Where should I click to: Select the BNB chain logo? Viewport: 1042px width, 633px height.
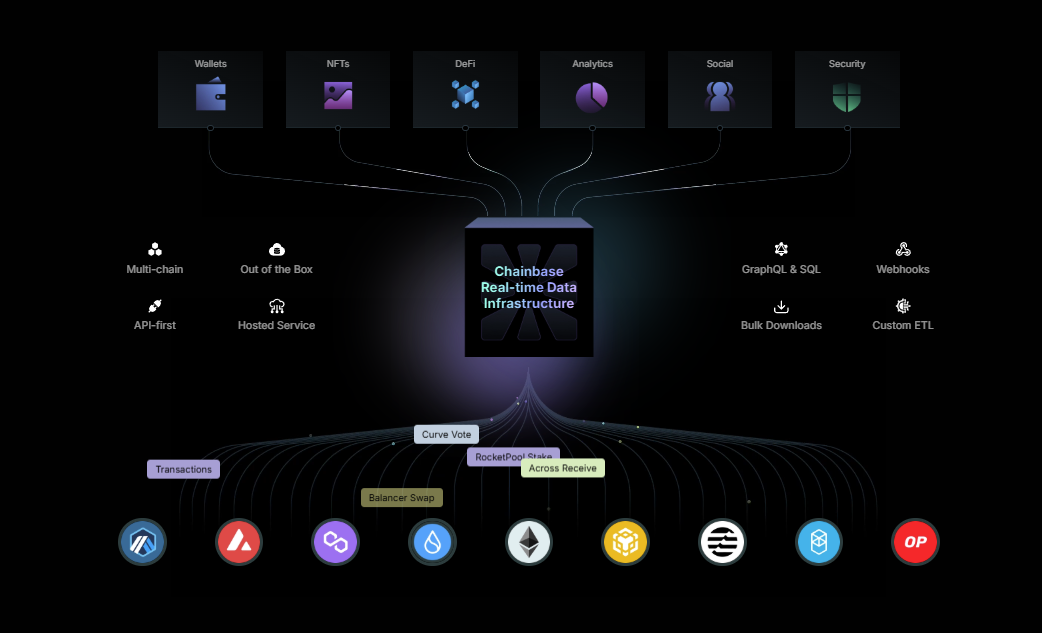(625, 542)
